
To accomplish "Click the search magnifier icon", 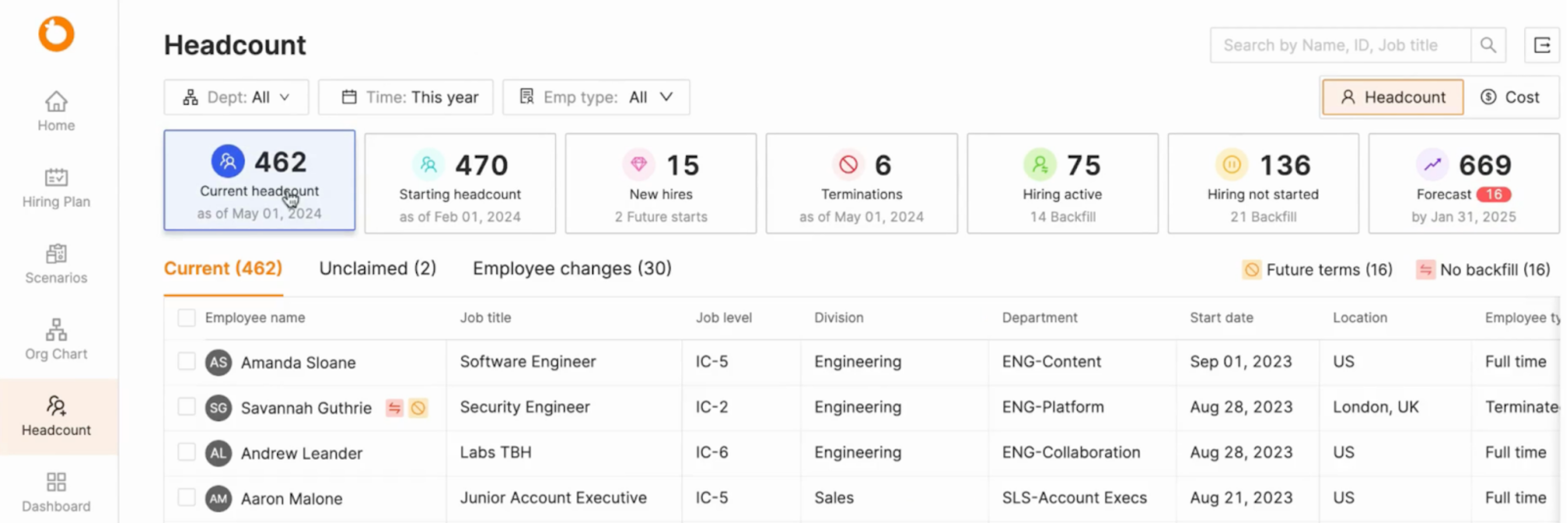I will coord(1488,45).
